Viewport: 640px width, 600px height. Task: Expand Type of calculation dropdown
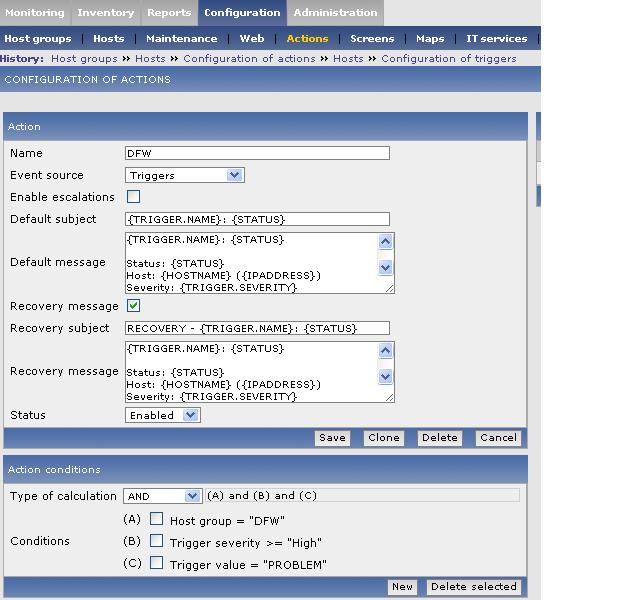163,496
